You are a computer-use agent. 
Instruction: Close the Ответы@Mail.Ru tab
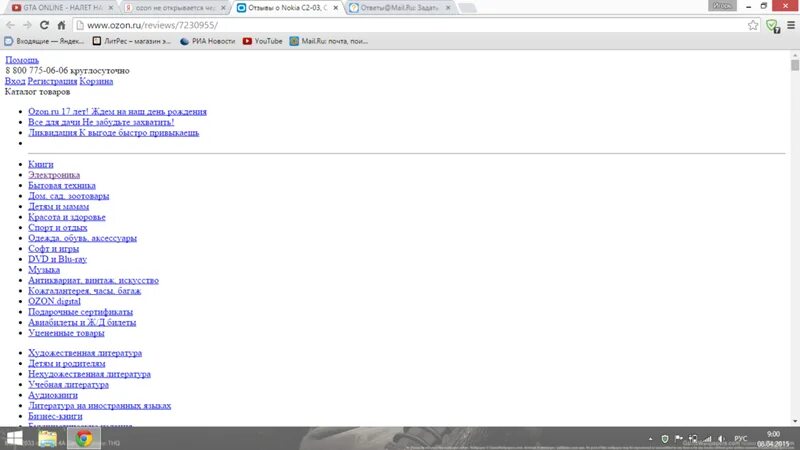pyautogui.click(x=448, y=8)
